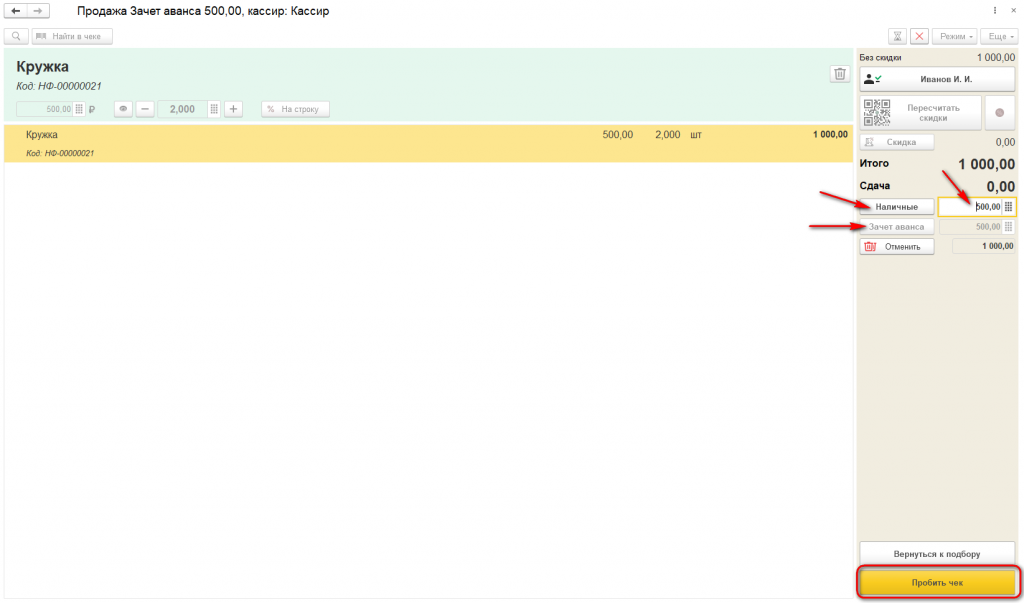Viewport: 1024px width, 603px height.
Task: Select the Кружка row in receipt list
Action: pos(429,143)
